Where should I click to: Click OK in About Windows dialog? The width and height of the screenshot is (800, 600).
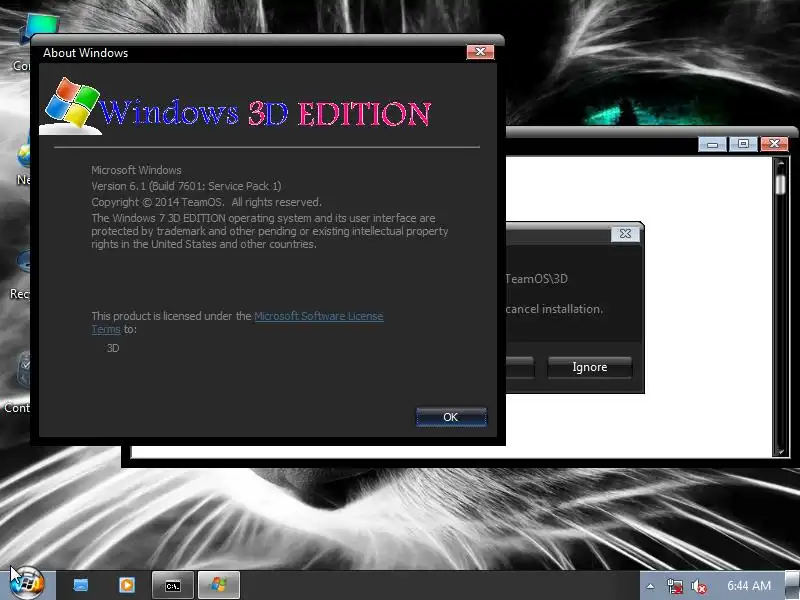(451, 417)
